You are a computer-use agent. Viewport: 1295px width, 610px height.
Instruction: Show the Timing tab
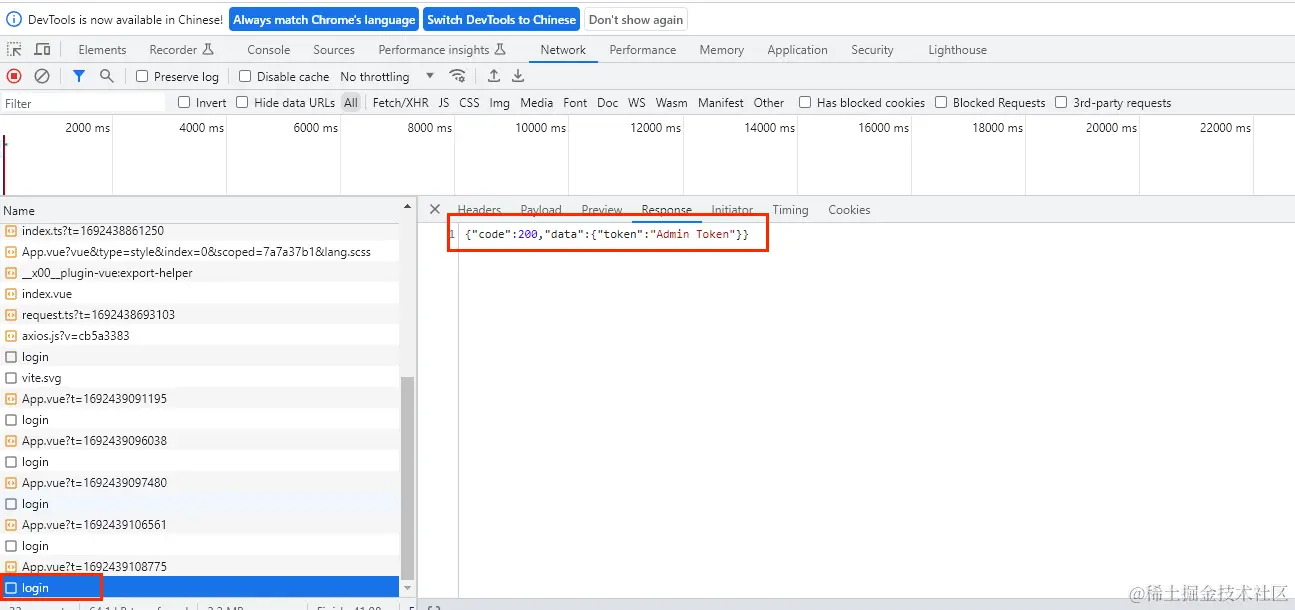(x=790, y=210)
